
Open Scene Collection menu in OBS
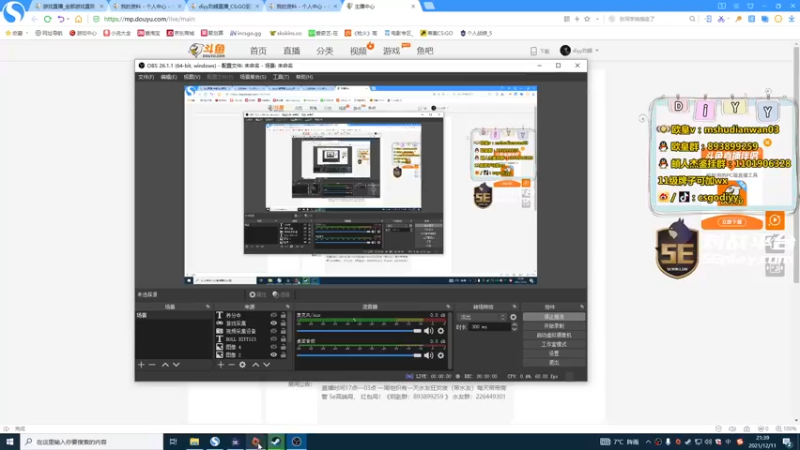pyautogui.click(x=253, y=77)
